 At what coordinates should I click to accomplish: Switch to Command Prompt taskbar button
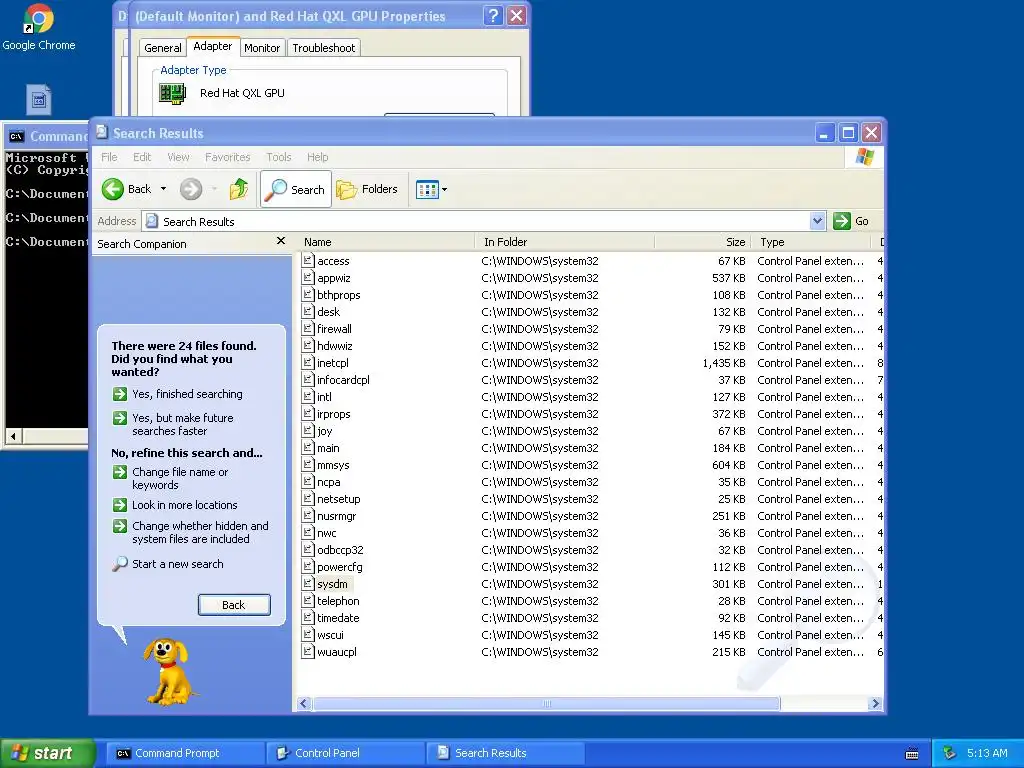(184, 753)
